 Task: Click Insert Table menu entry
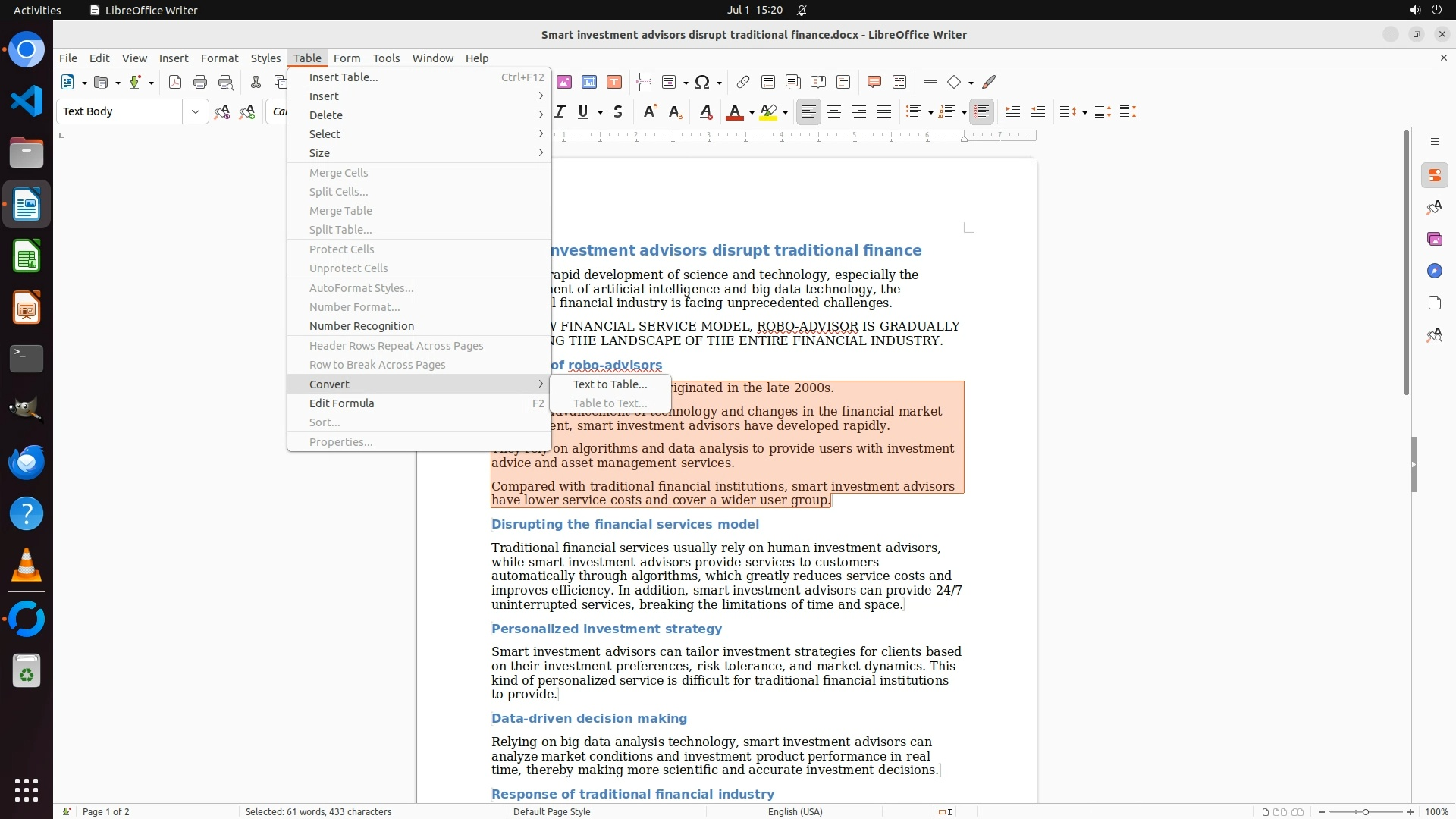click(x=343, y=77)
